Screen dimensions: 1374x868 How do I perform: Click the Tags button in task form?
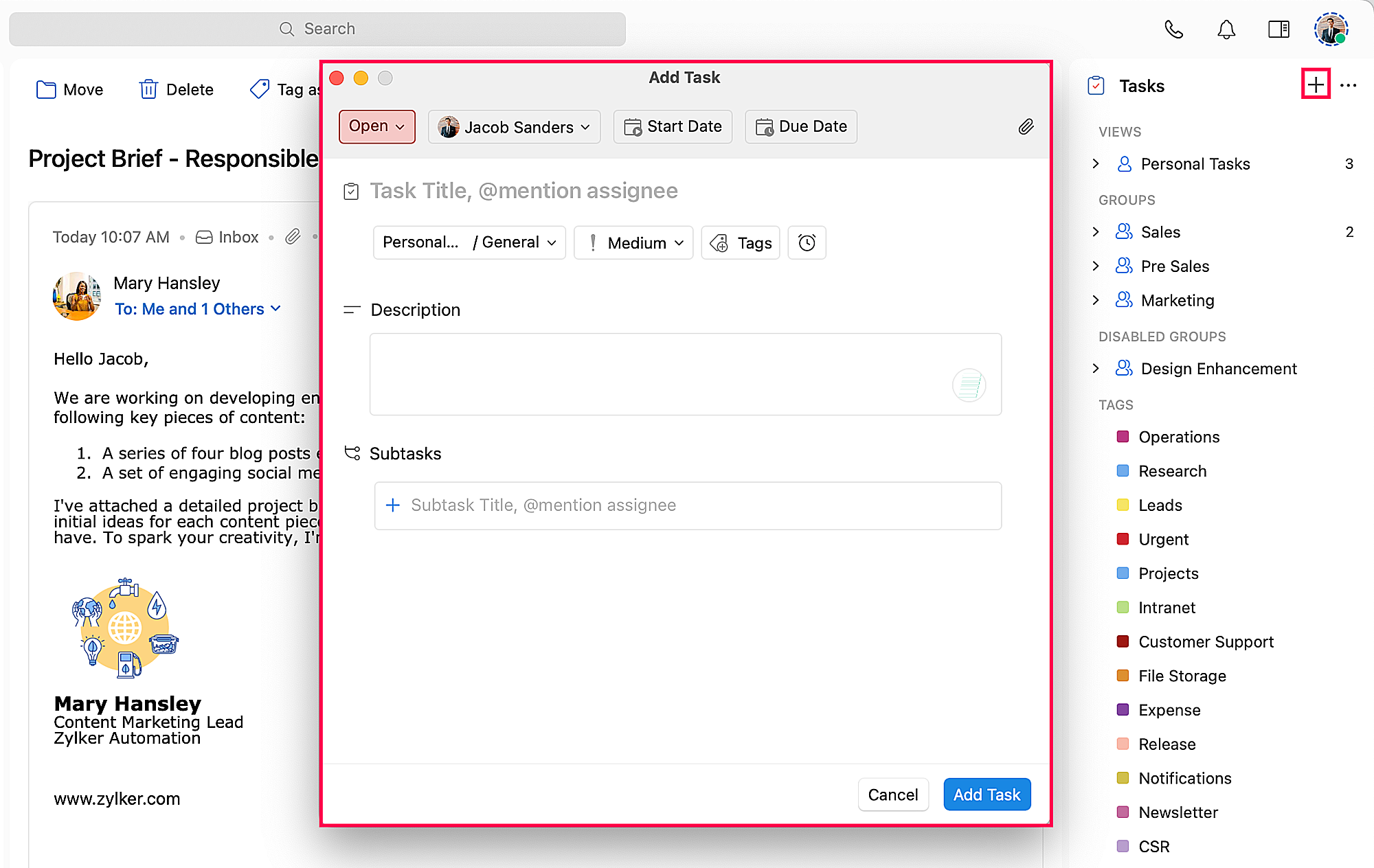pos(741,242)
